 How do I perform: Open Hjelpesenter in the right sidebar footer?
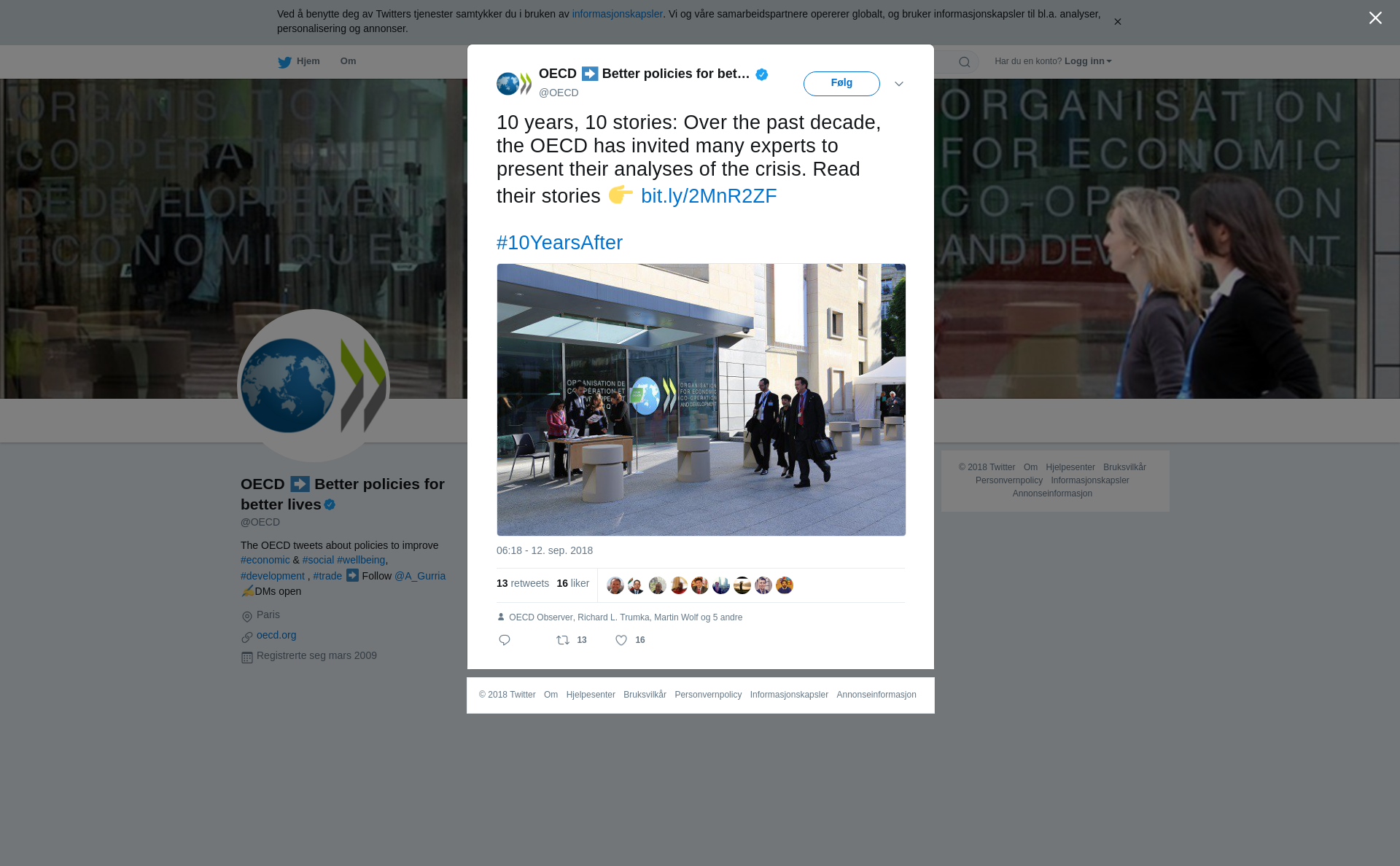(x=1070, y=467)
